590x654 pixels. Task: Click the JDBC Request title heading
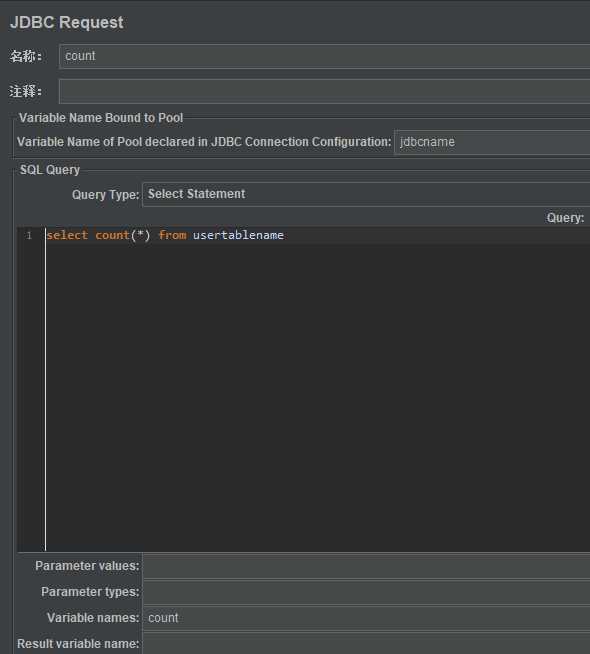pos(67,23)
